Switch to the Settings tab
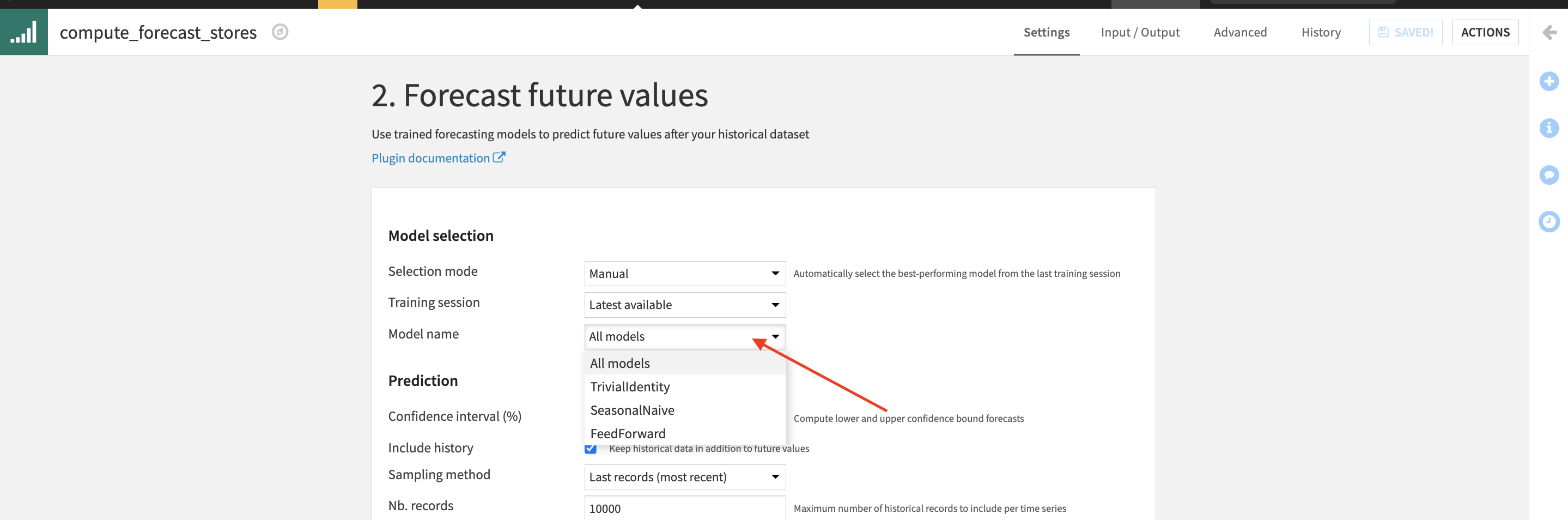The height and width of the screenshot is (520, 1568). click(x=1047, y=32)
